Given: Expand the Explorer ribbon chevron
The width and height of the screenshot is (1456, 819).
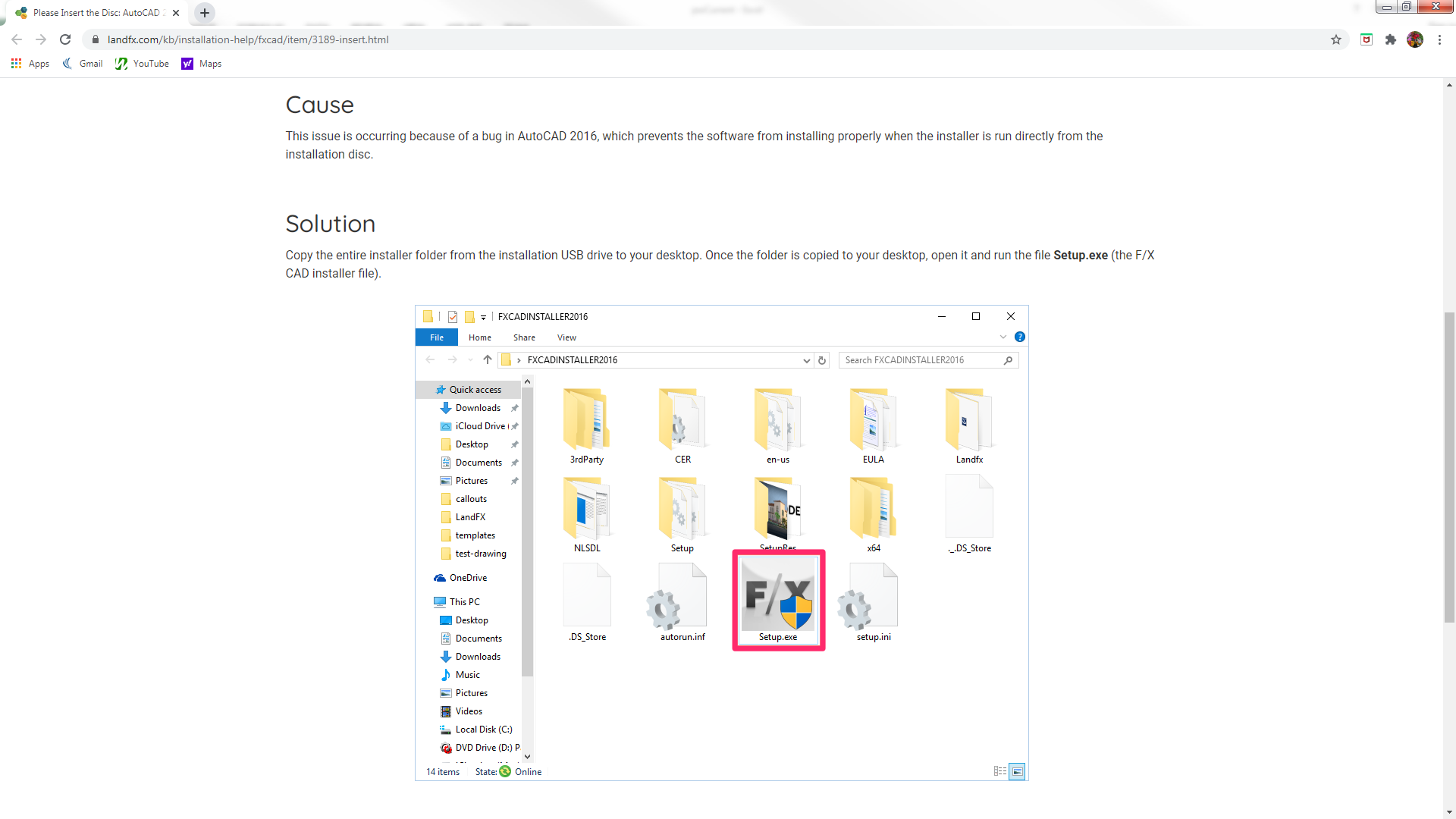Looking at the screenshot, I should pos(1003,337).
